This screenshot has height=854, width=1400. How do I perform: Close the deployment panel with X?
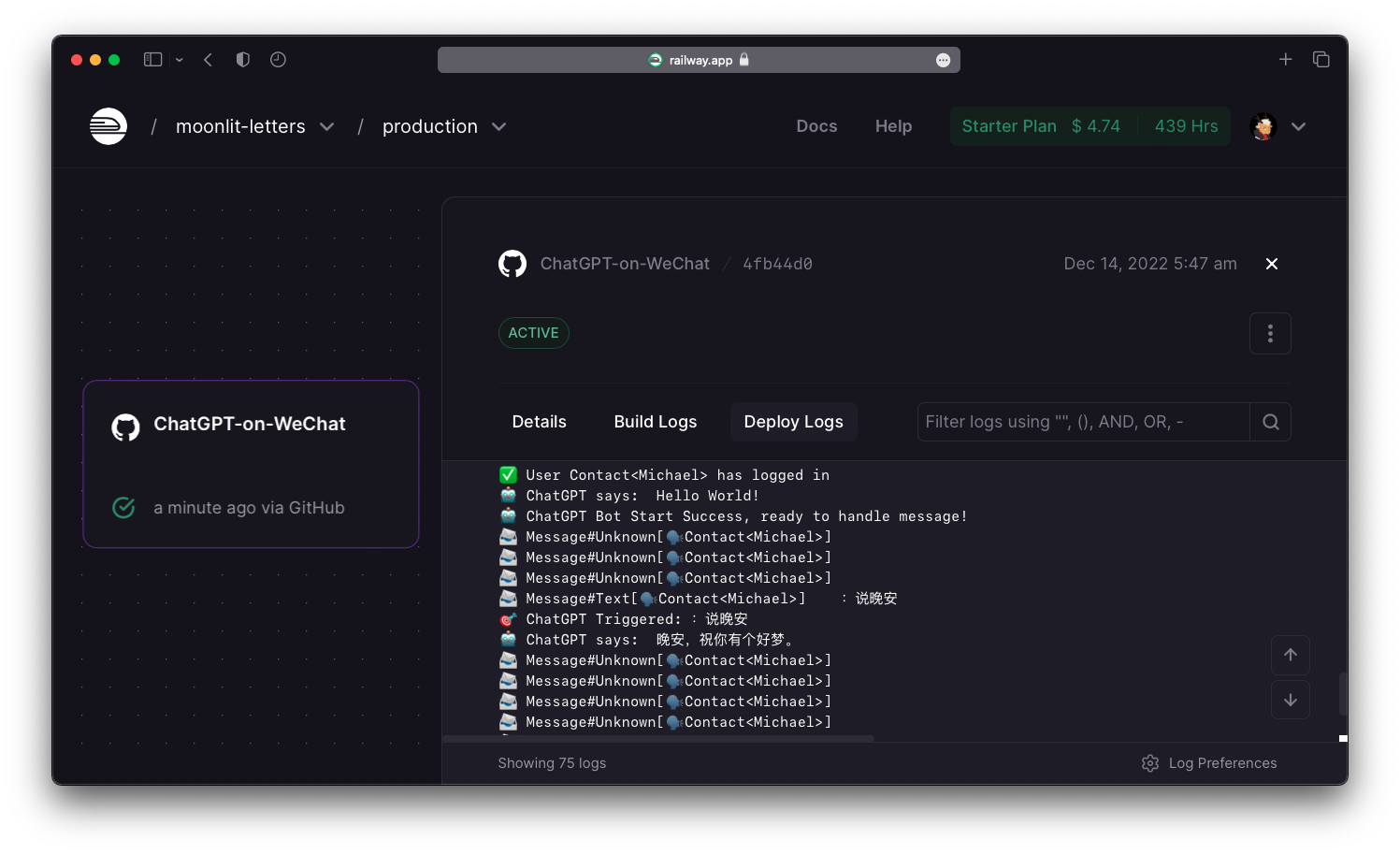[1272, 264]
